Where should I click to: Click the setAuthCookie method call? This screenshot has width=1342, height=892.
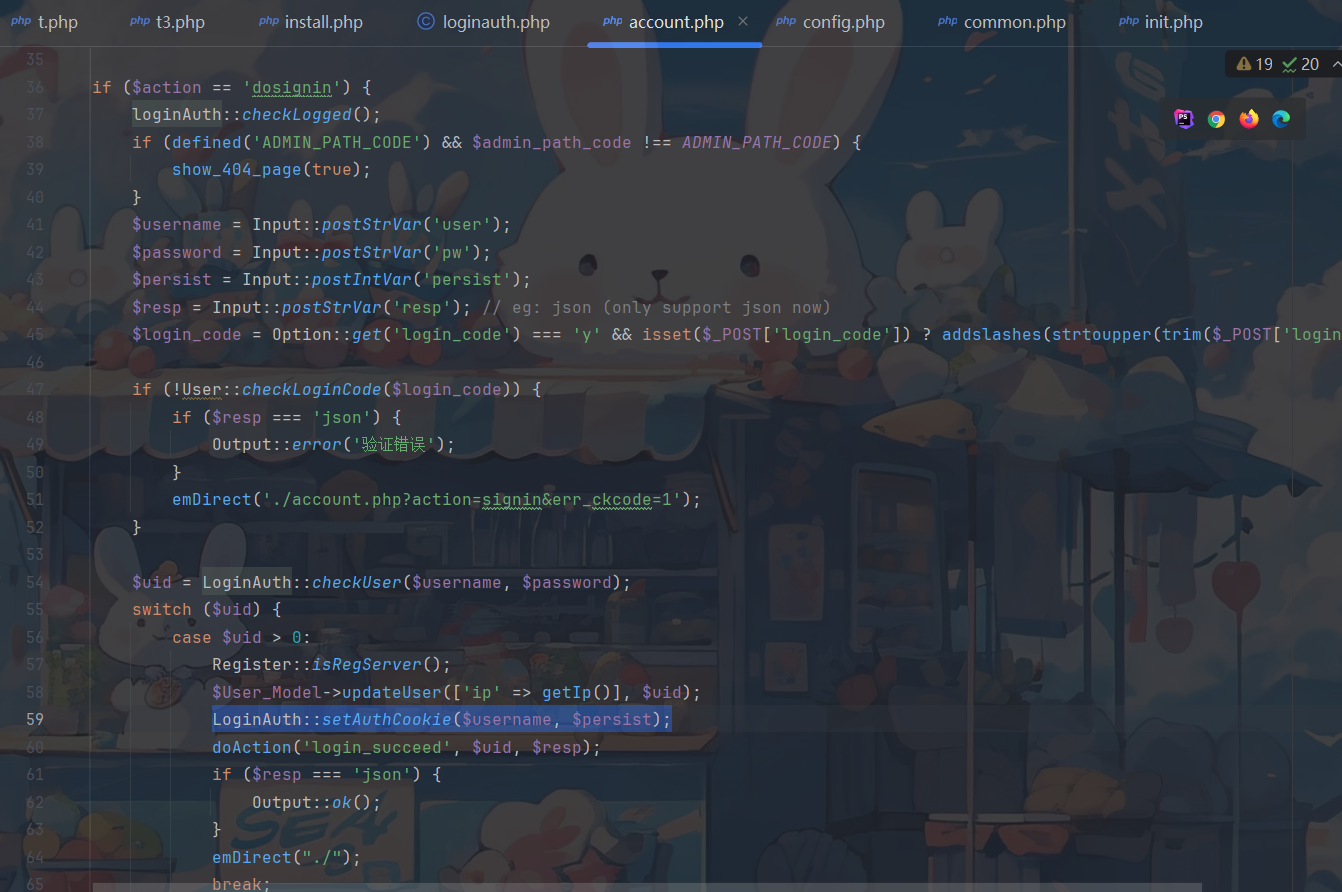coord(386,719)
